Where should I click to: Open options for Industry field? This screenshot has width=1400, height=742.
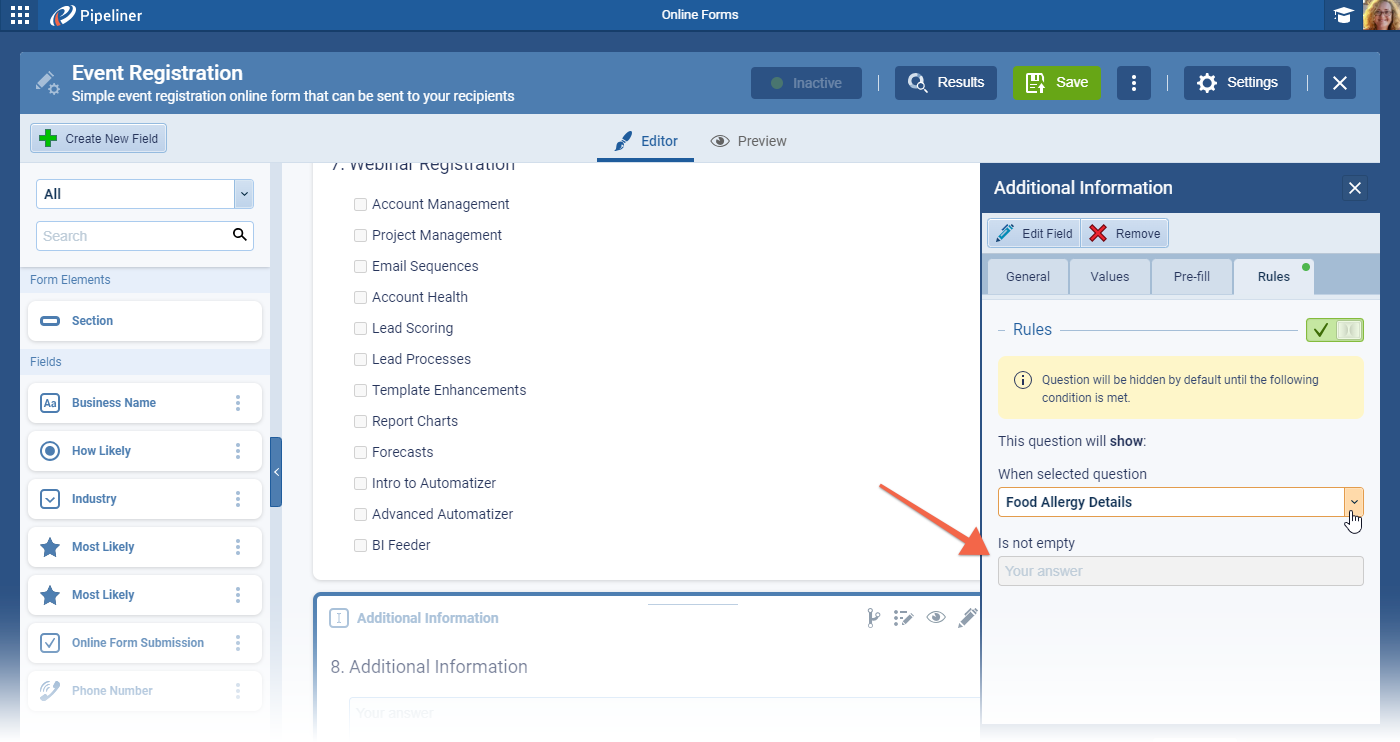238,499
